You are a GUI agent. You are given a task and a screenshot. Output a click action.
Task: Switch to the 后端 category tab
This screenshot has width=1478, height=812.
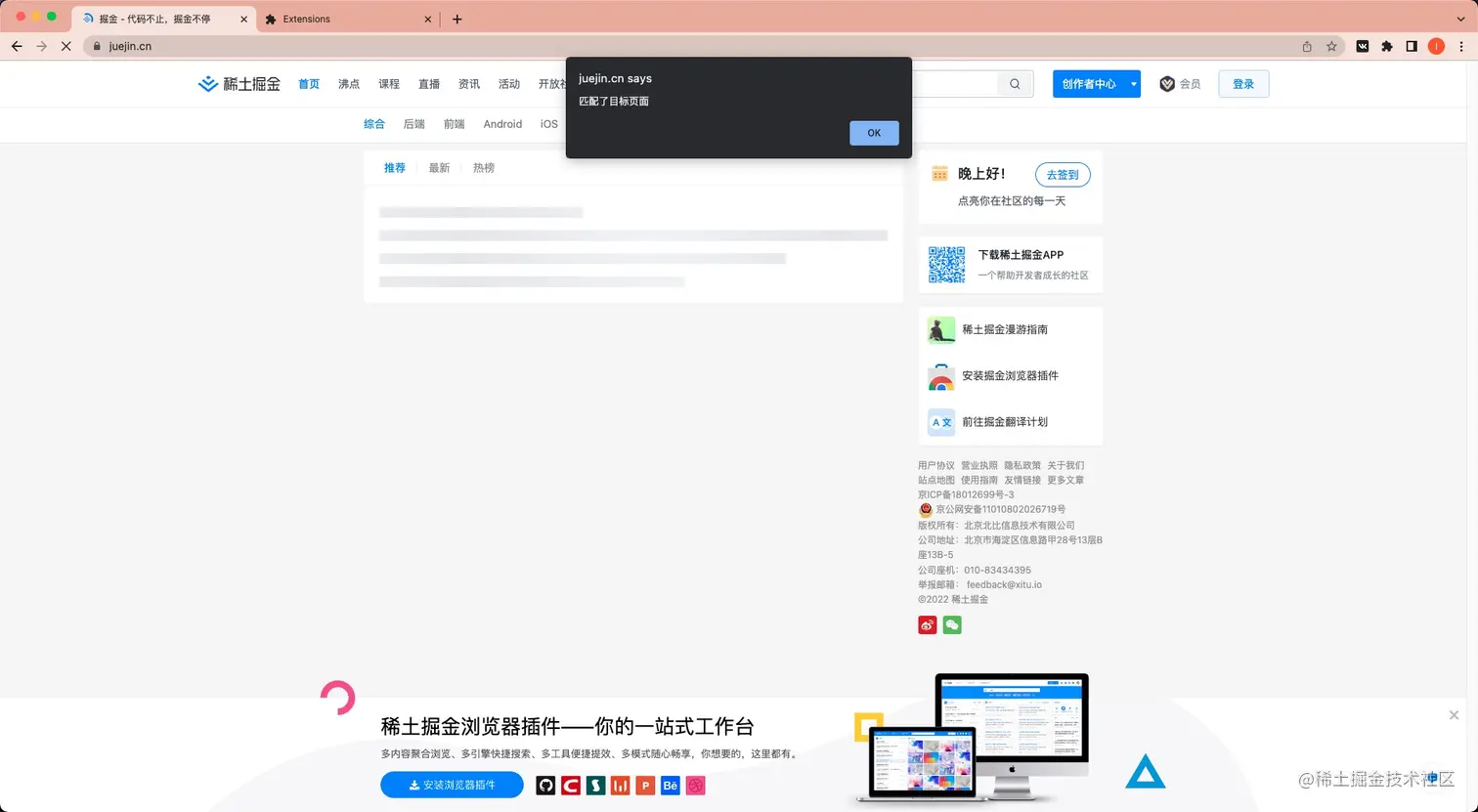coord(414,124)
